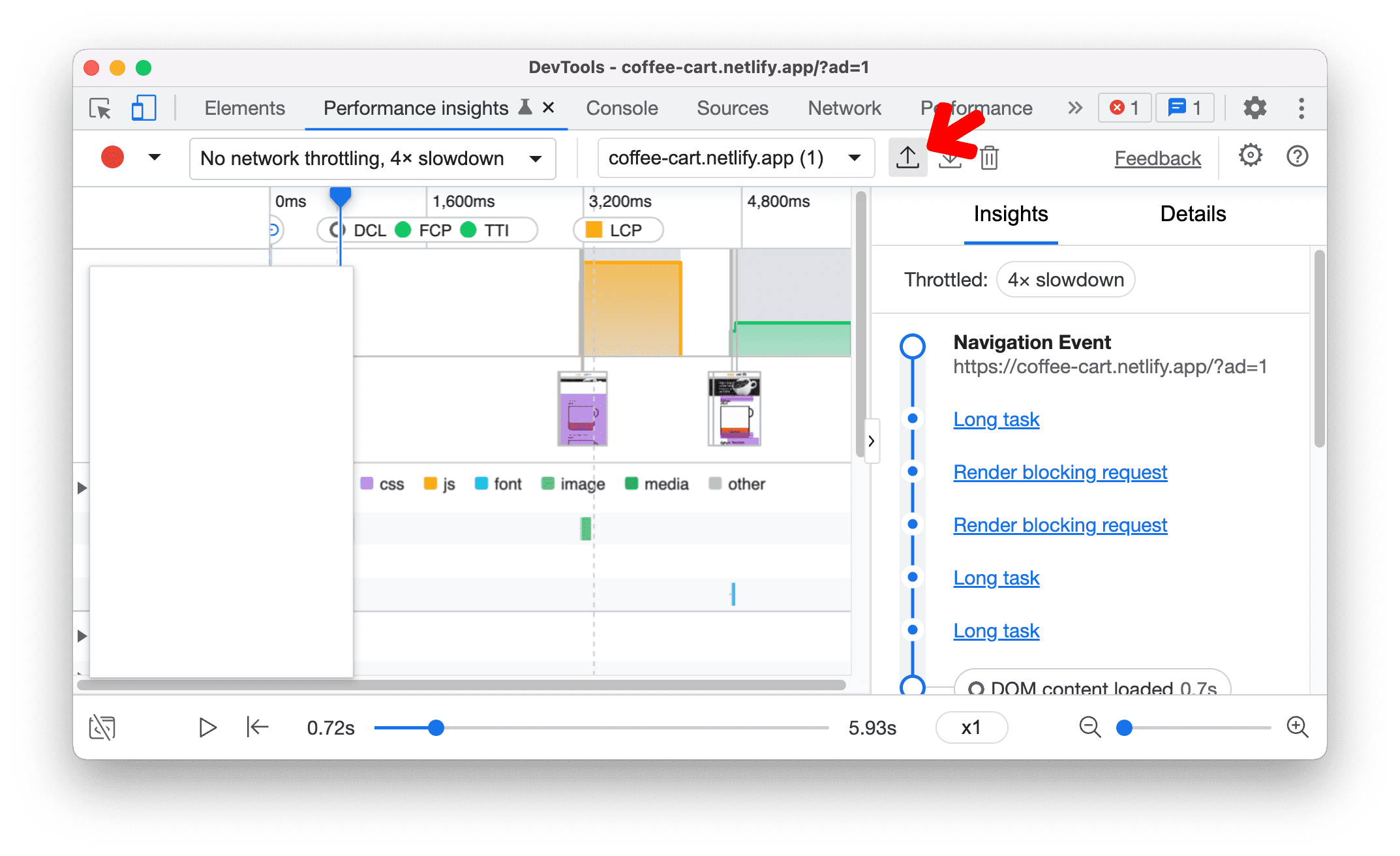
Task: Click the play button to replay recording
Action: [x=207, y=727]
